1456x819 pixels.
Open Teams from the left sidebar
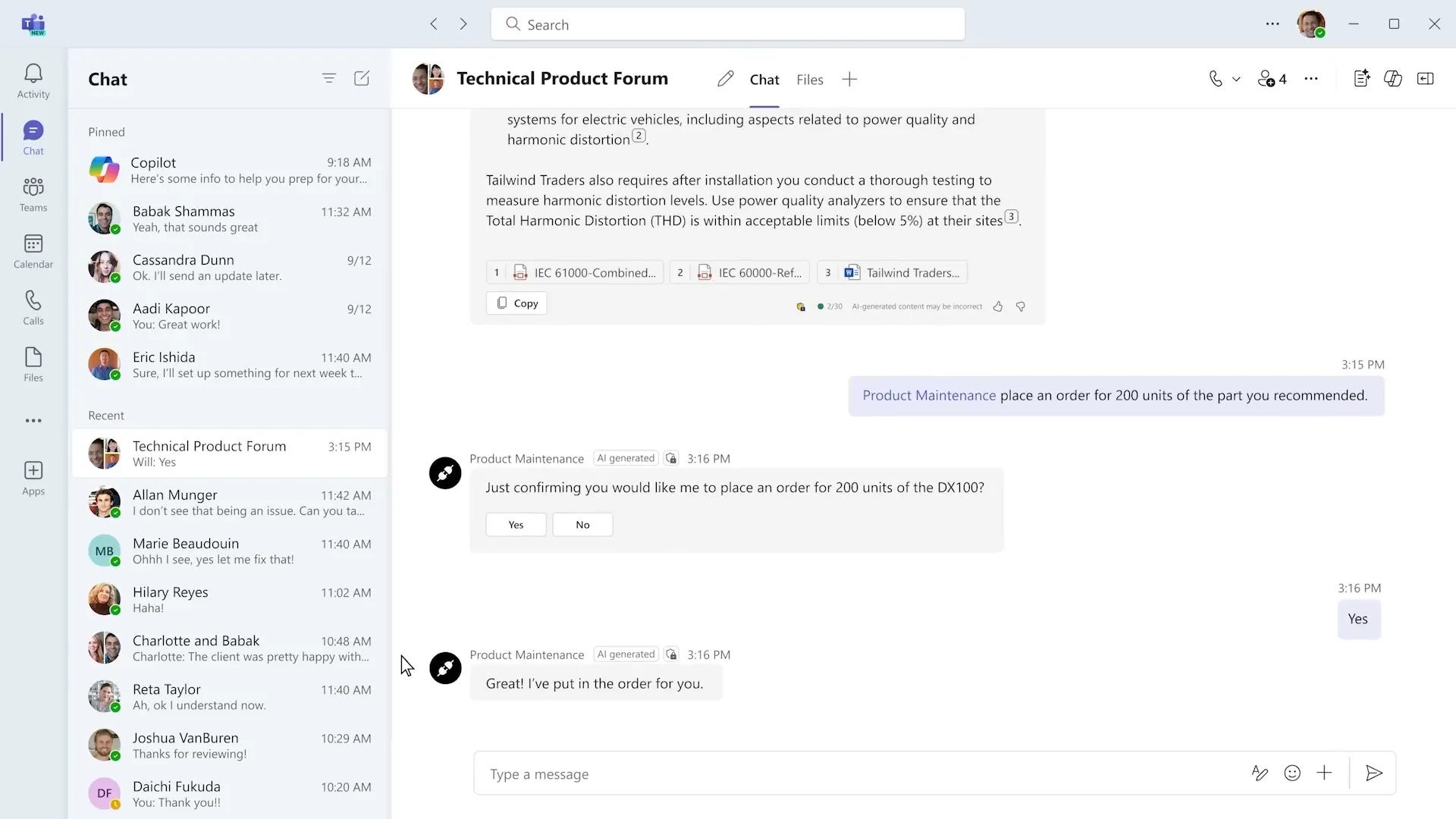pos(33,193)
